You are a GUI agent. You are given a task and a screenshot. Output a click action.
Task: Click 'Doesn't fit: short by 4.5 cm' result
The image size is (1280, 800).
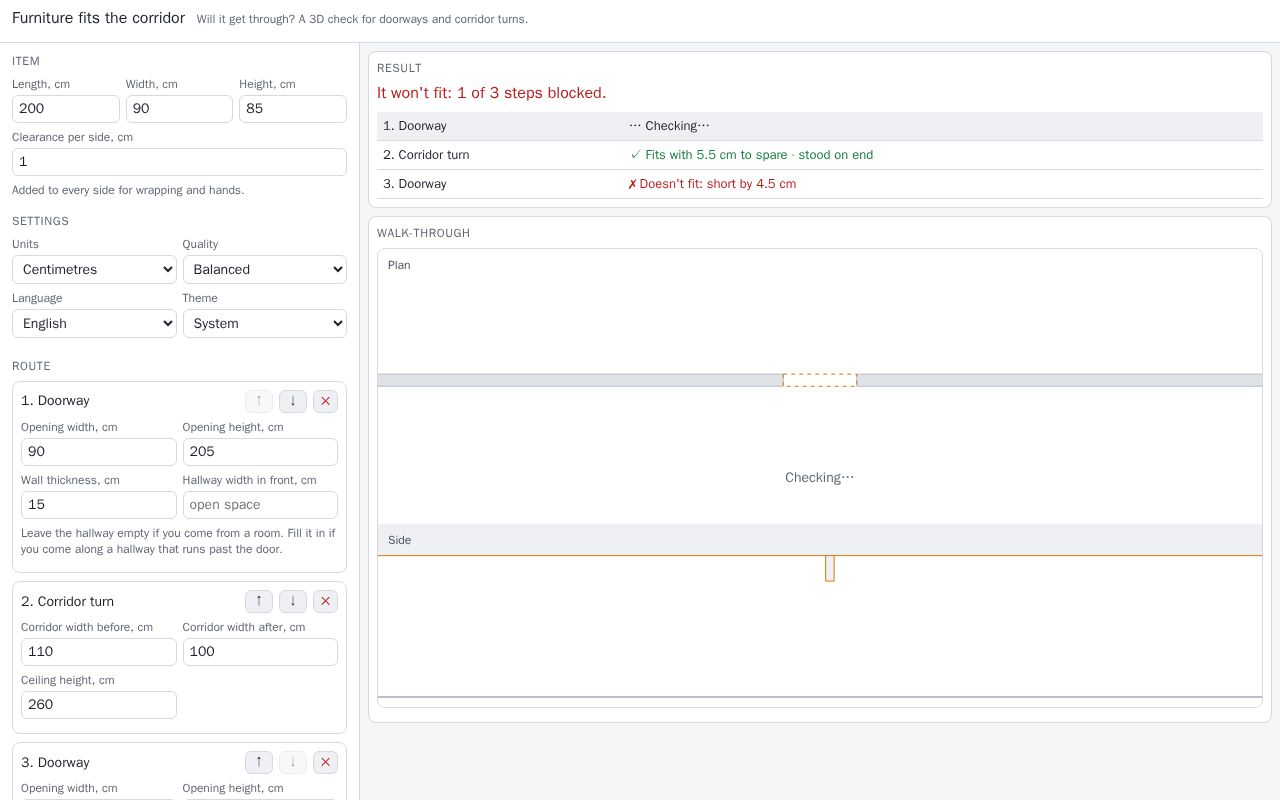(712, 184)
